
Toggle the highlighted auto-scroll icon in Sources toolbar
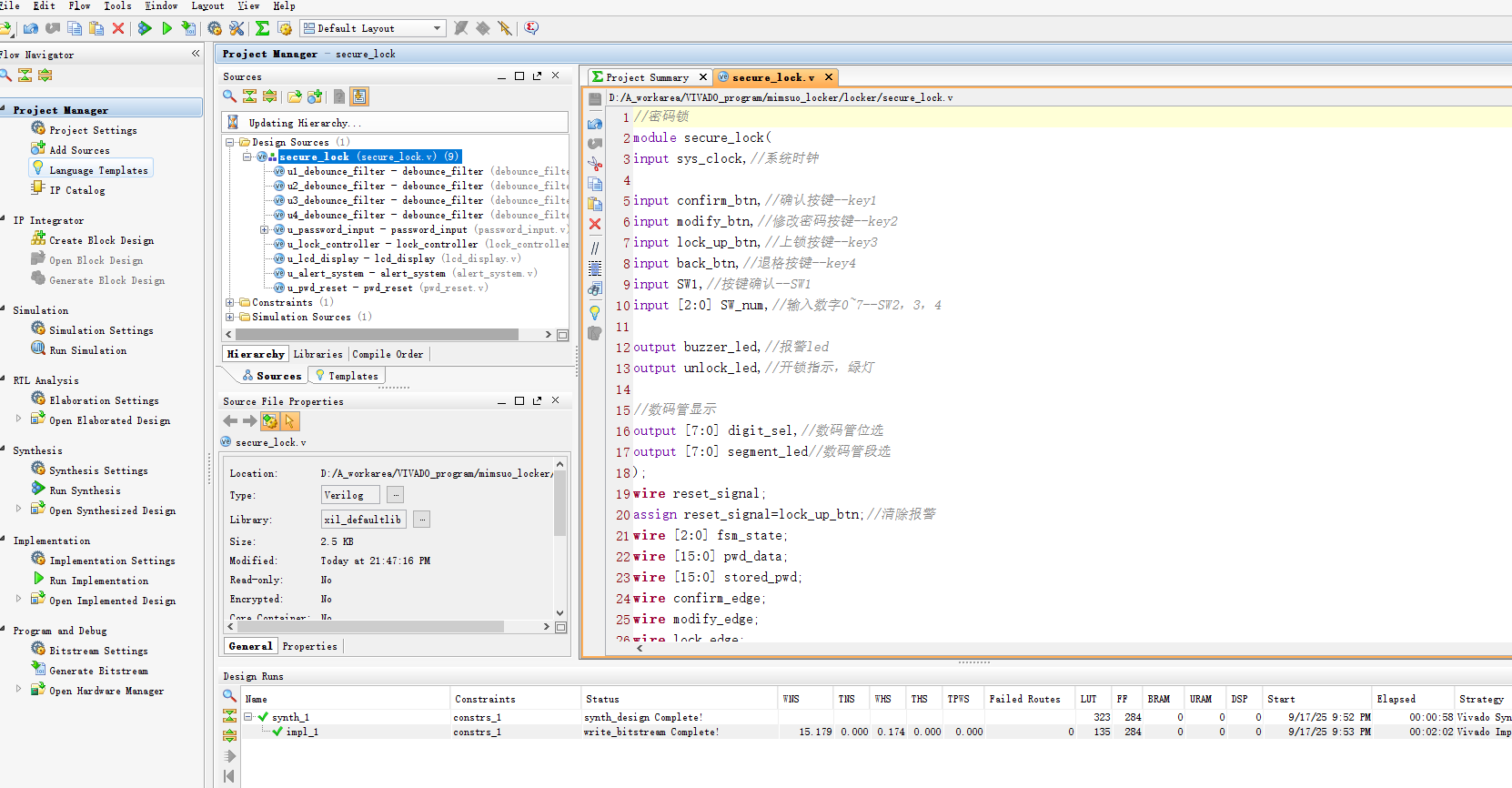[359, 96]
